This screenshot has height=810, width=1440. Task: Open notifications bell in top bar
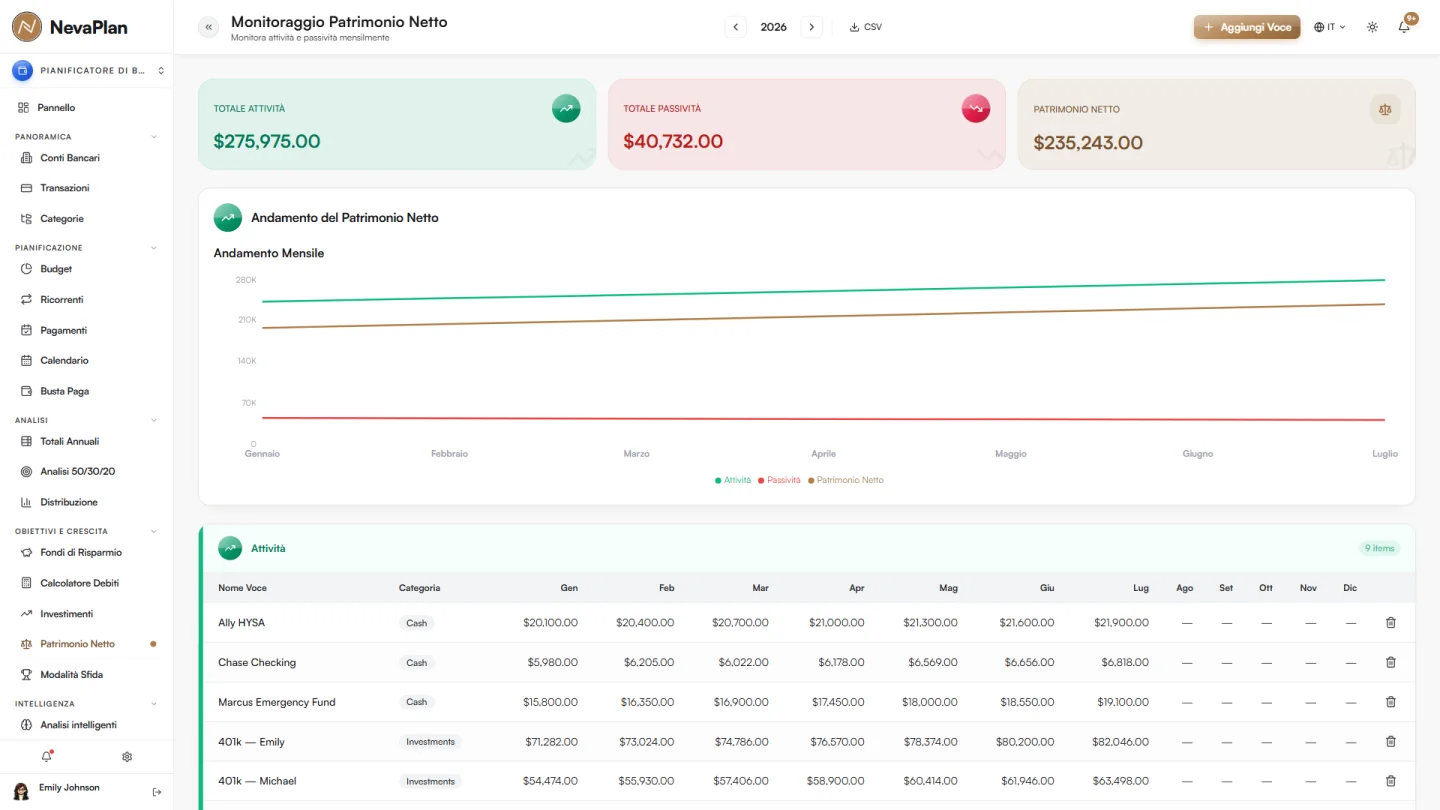(1404, 27)
